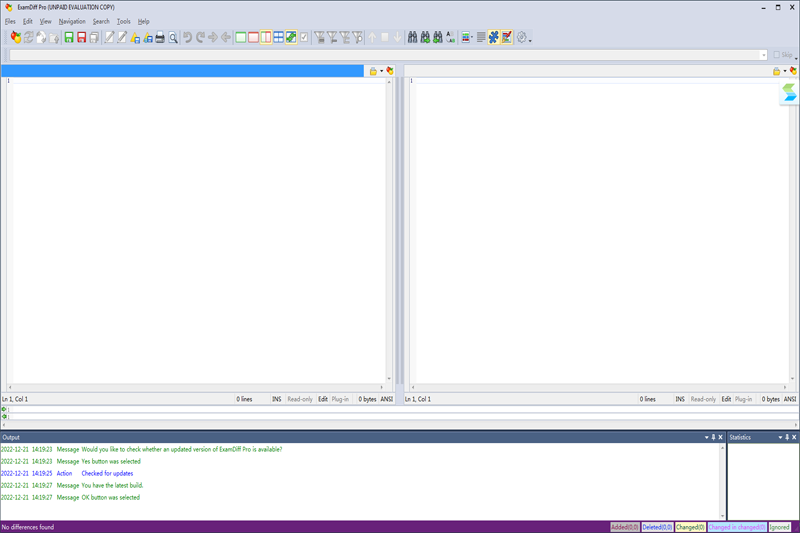This screenshot has width=800, height=533.
Task: Click Plug-in in the right pane status bar
Action: pos(744,399)
